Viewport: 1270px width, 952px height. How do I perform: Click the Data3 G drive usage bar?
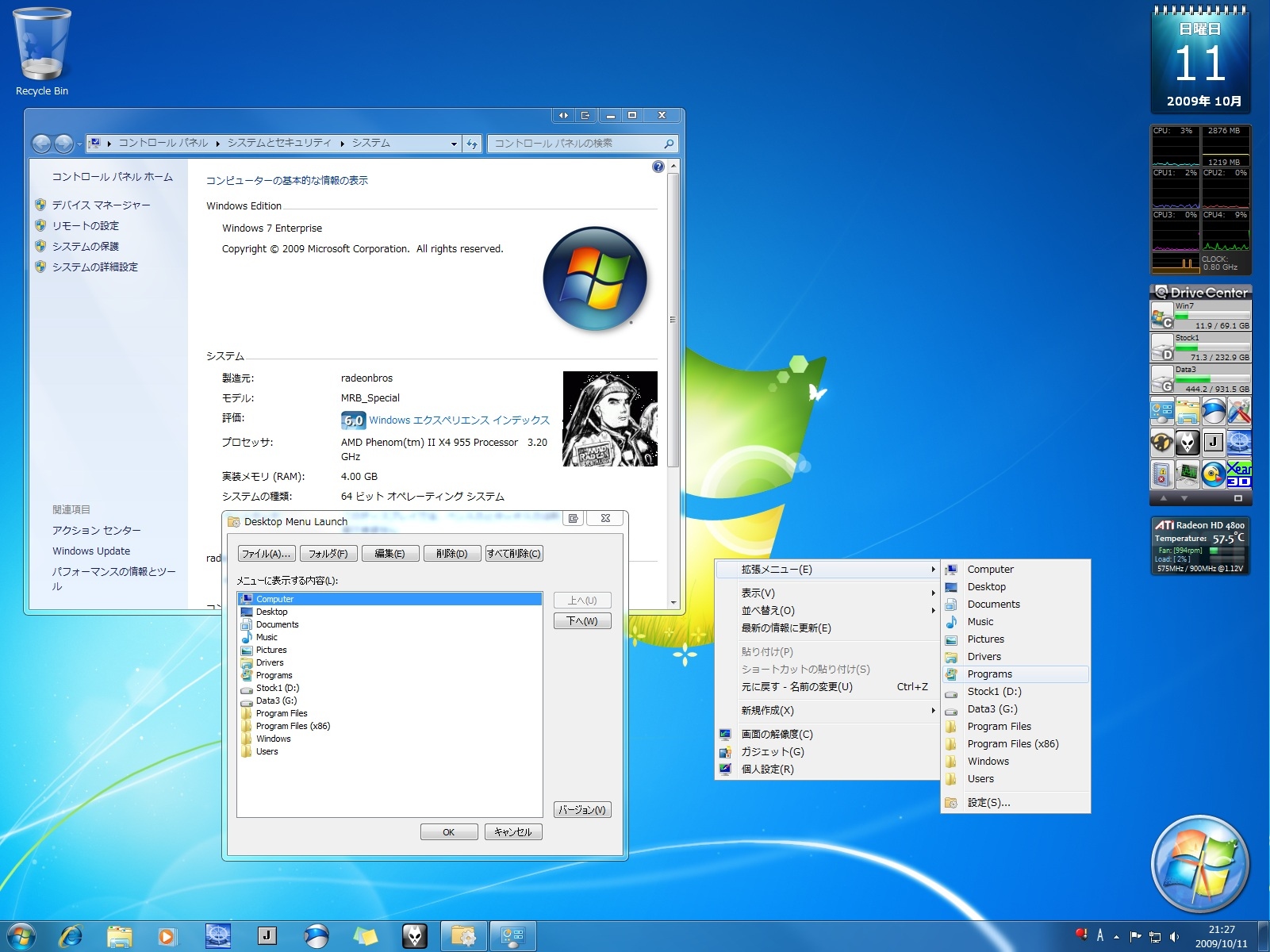(1212, 380)
